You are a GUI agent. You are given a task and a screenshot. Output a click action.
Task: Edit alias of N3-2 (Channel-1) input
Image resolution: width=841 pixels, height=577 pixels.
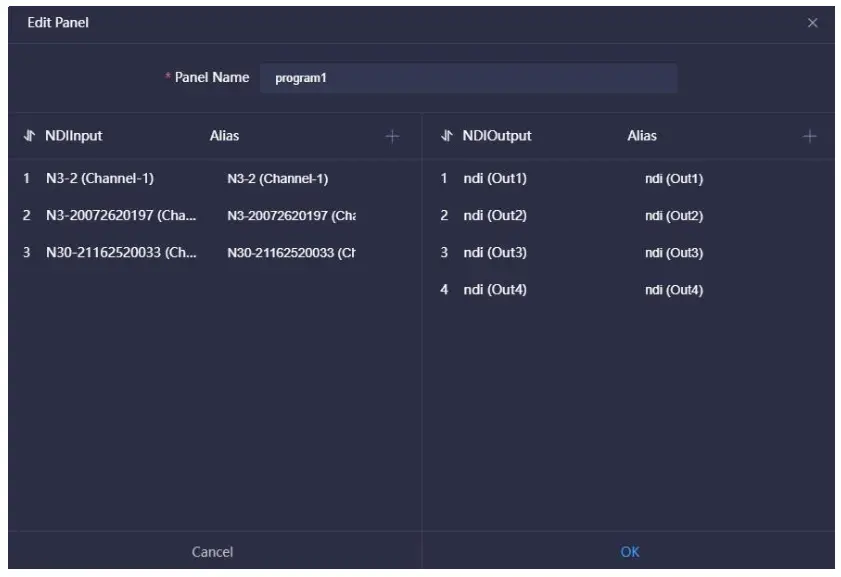coord(278,179)
